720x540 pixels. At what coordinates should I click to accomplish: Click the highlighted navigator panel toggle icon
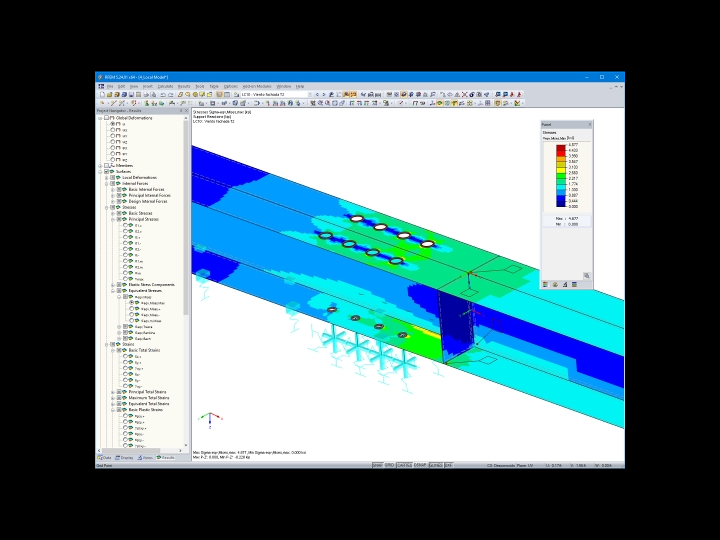219,95
